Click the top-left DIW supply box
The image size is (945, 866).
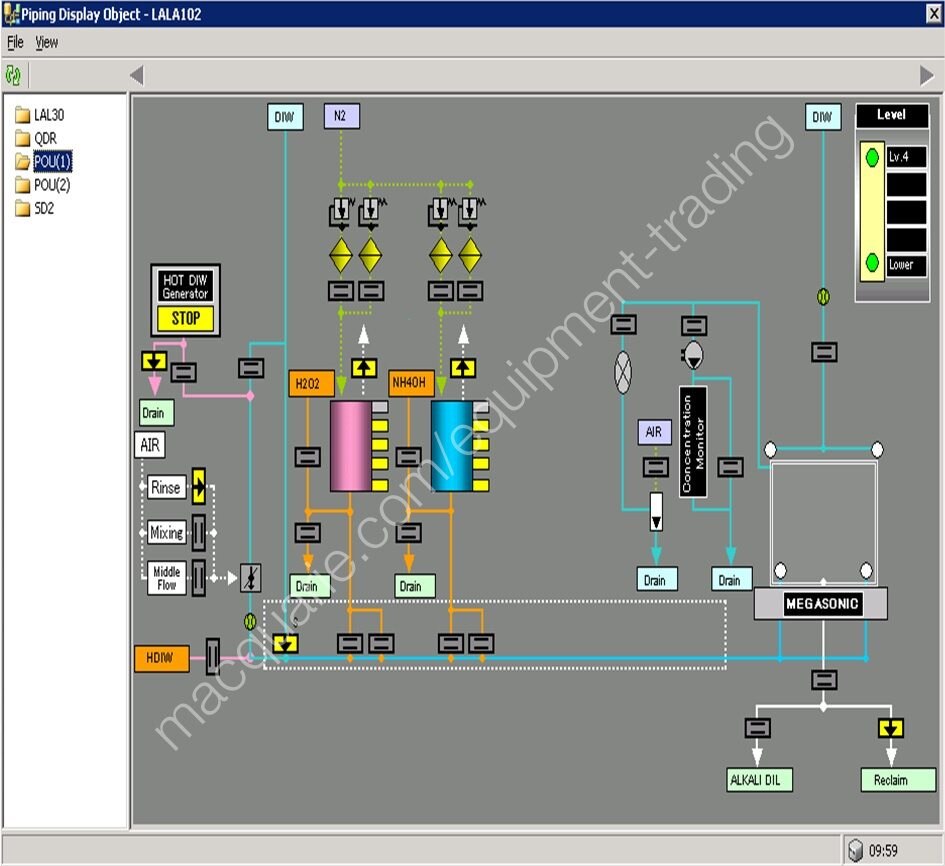(285, 117)
